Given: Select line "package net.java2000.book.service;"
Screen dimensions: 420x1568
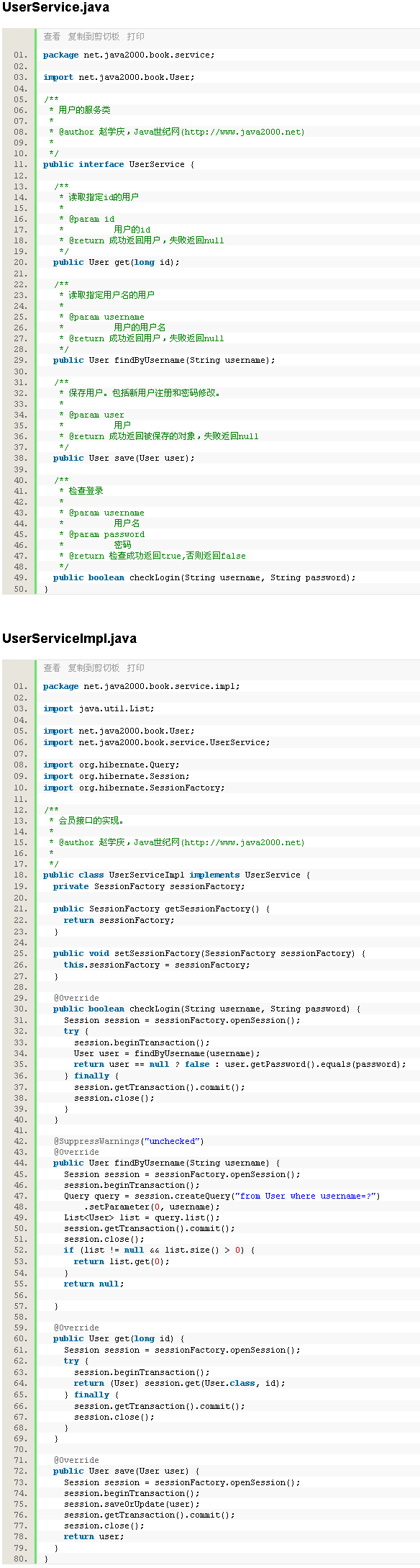Looking at the screenshot, I should click(129, 55).
